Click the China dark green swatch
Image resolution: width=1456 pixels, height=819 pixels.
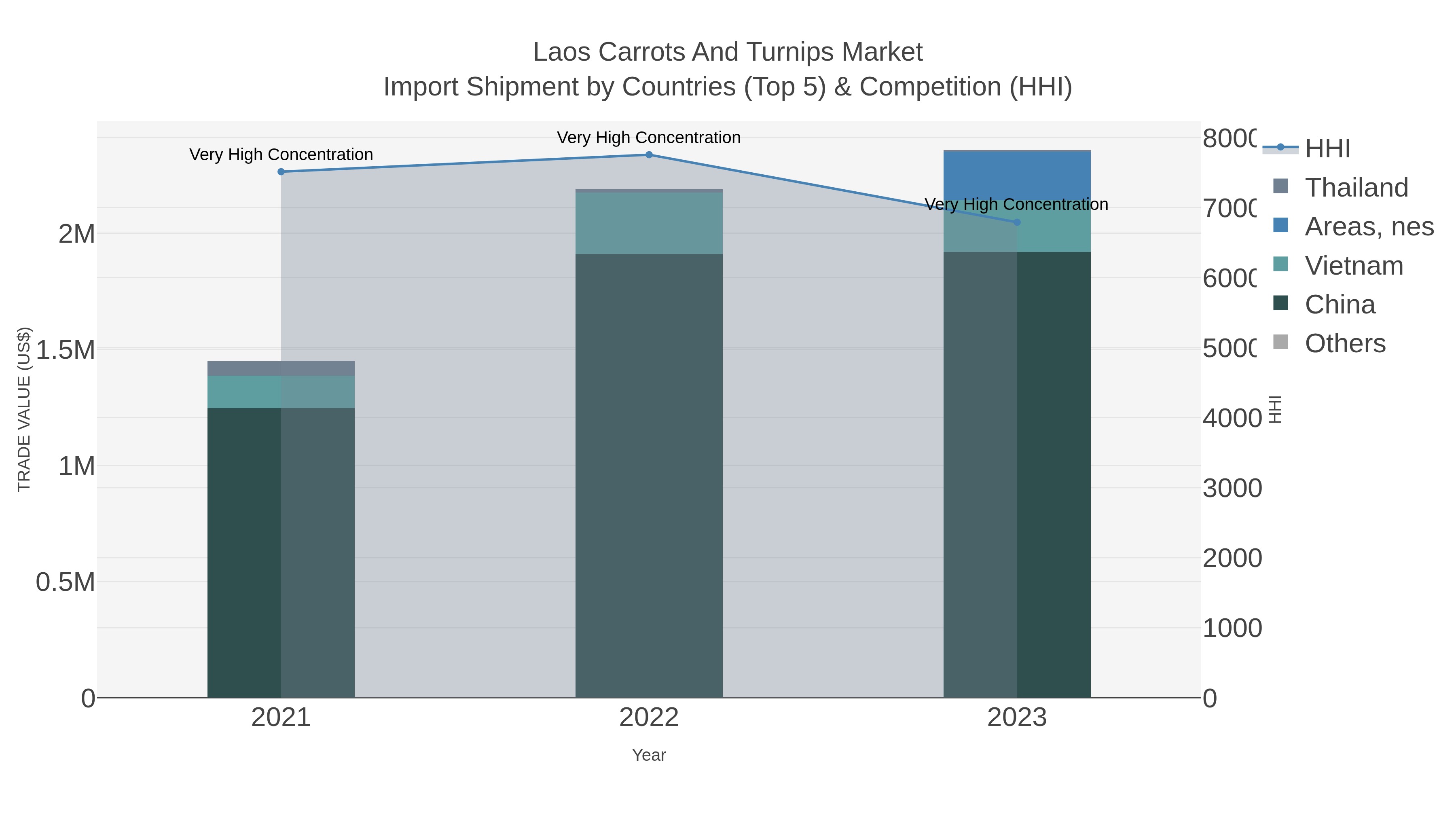click(x=1280, y=303)
